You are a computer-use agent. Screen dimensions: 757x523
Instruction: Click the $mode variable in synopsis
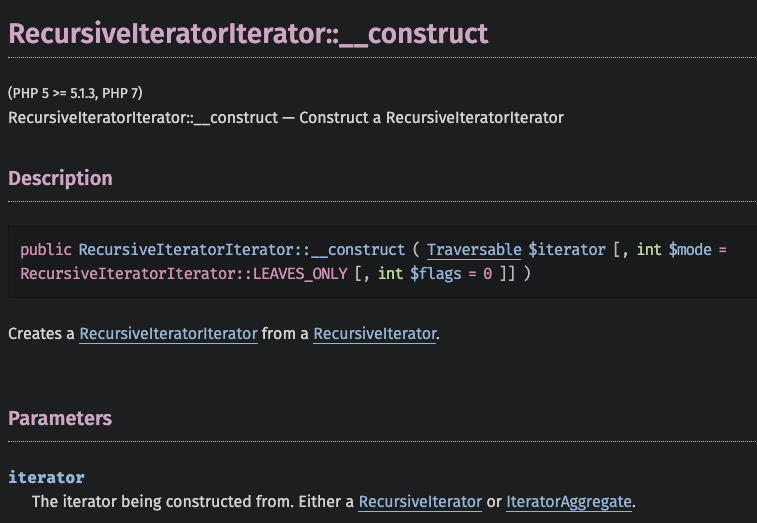(x=689, y=249)
